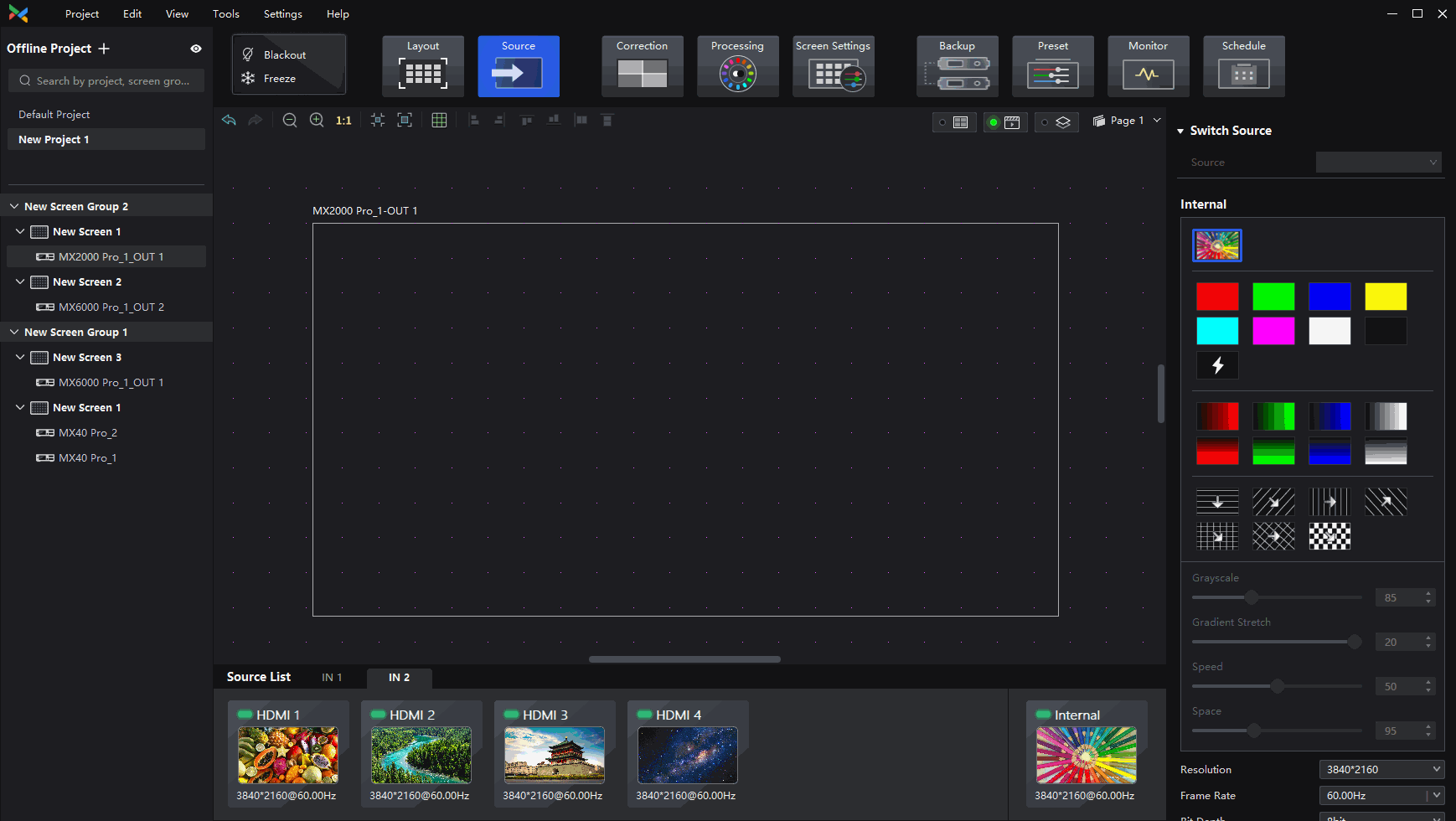Select the colorful internal pattern image

click(x=1217, y=245)
